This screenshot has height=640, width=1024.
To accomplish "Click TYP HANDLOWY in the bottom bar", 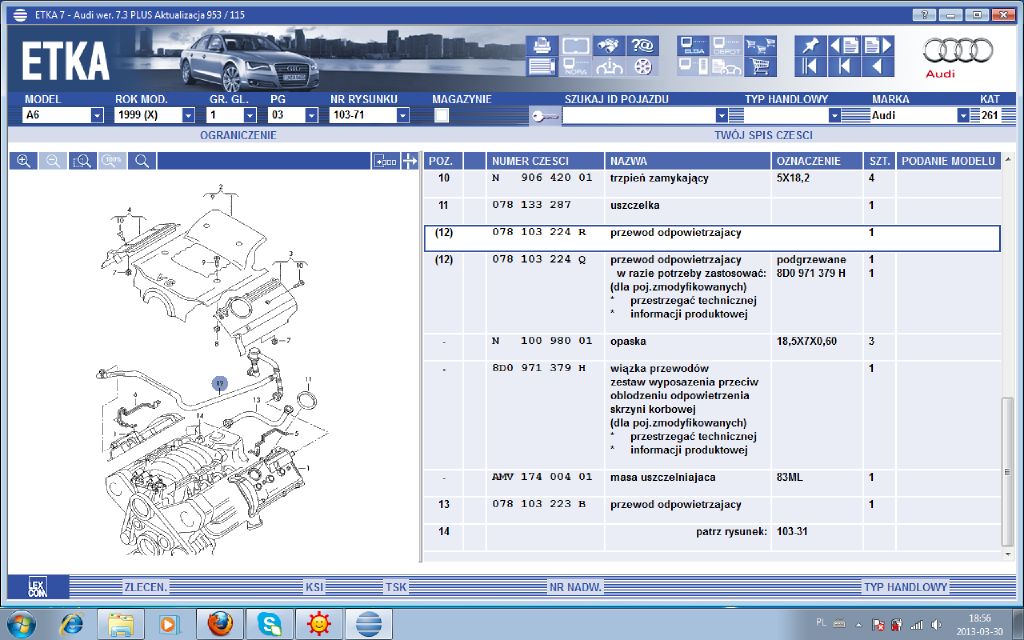I will click(x=905, y=587).
